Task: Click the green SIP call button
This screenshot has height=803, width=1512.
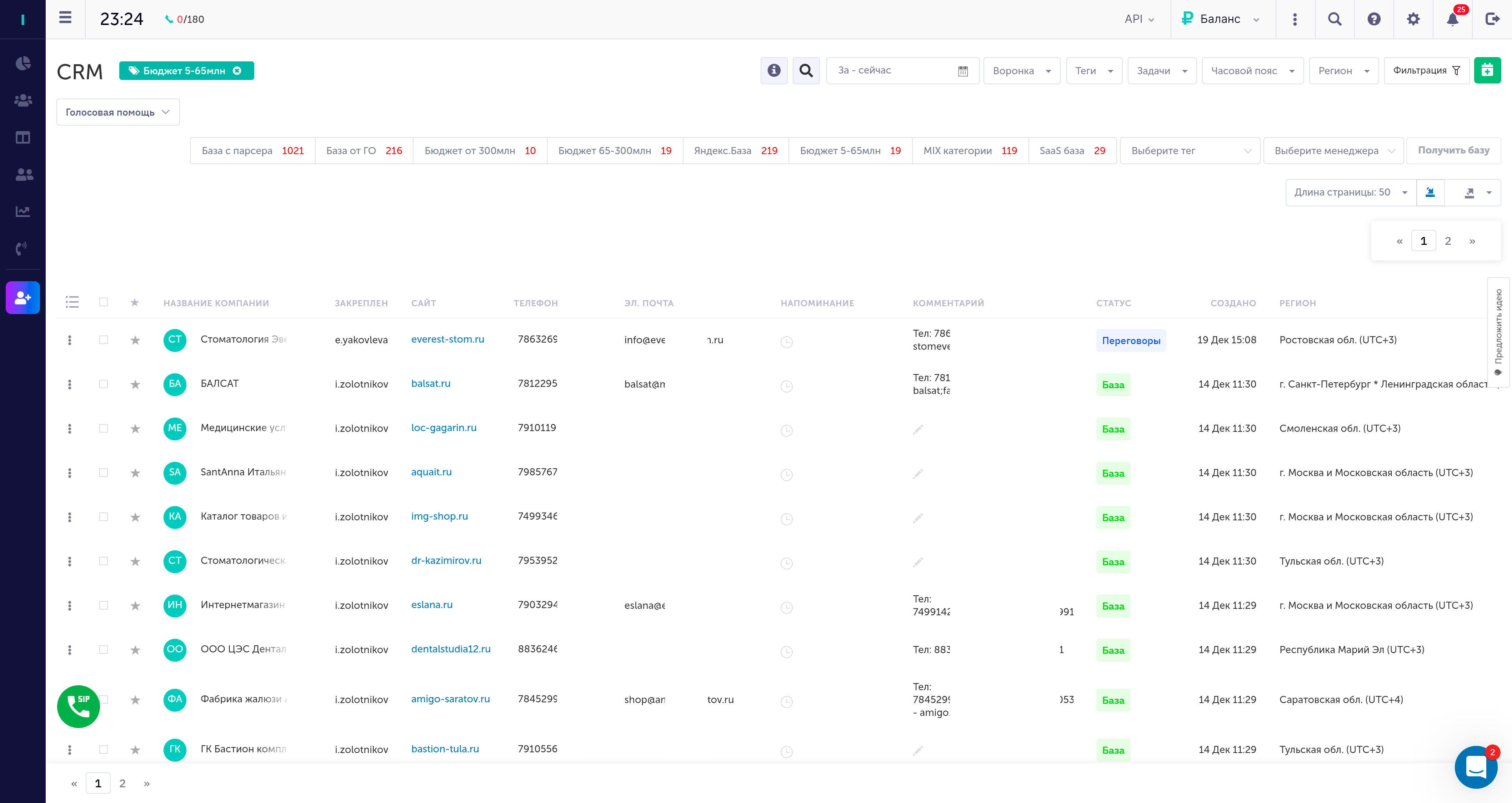Action: click(78, 706)
